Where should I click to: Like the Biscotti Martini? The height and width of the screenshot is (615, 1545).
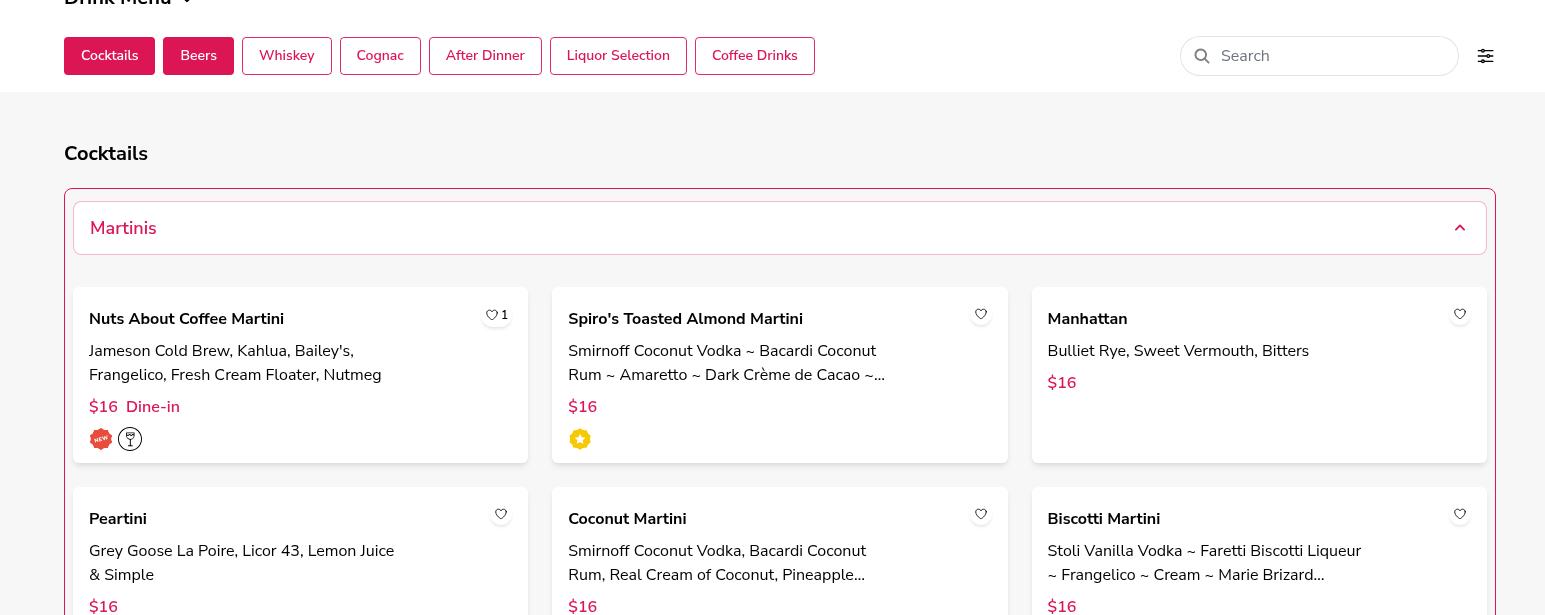(x=1459, y=515)
